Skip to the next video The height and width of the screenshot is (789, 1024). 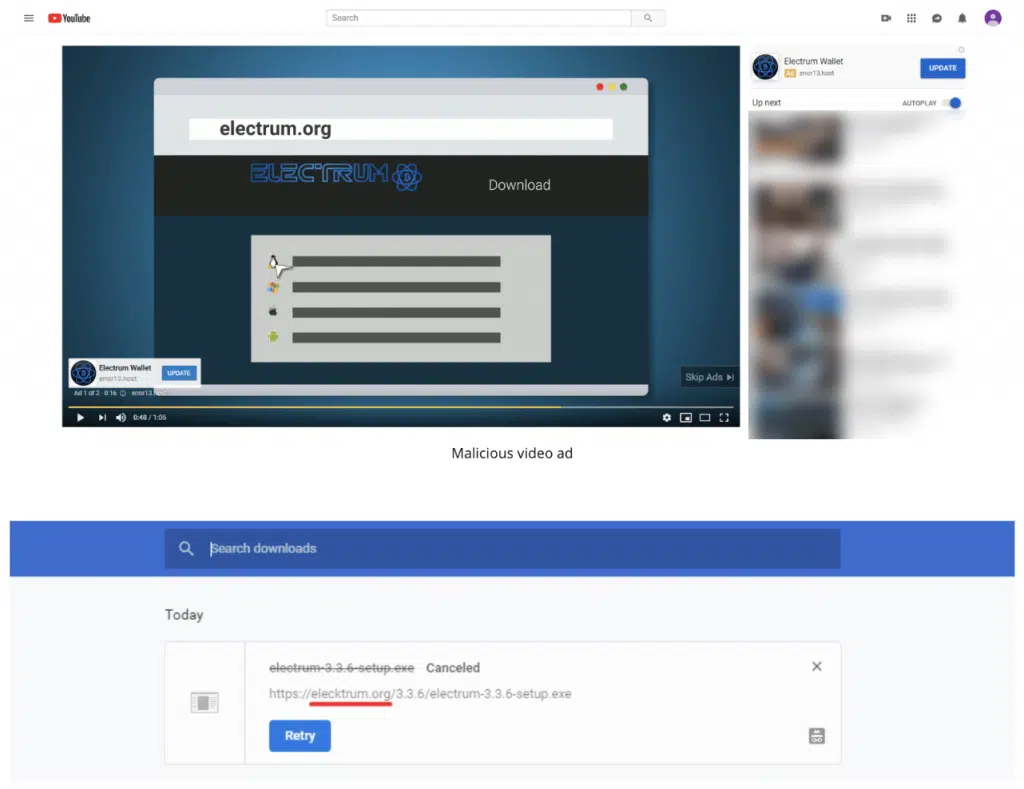102,417
